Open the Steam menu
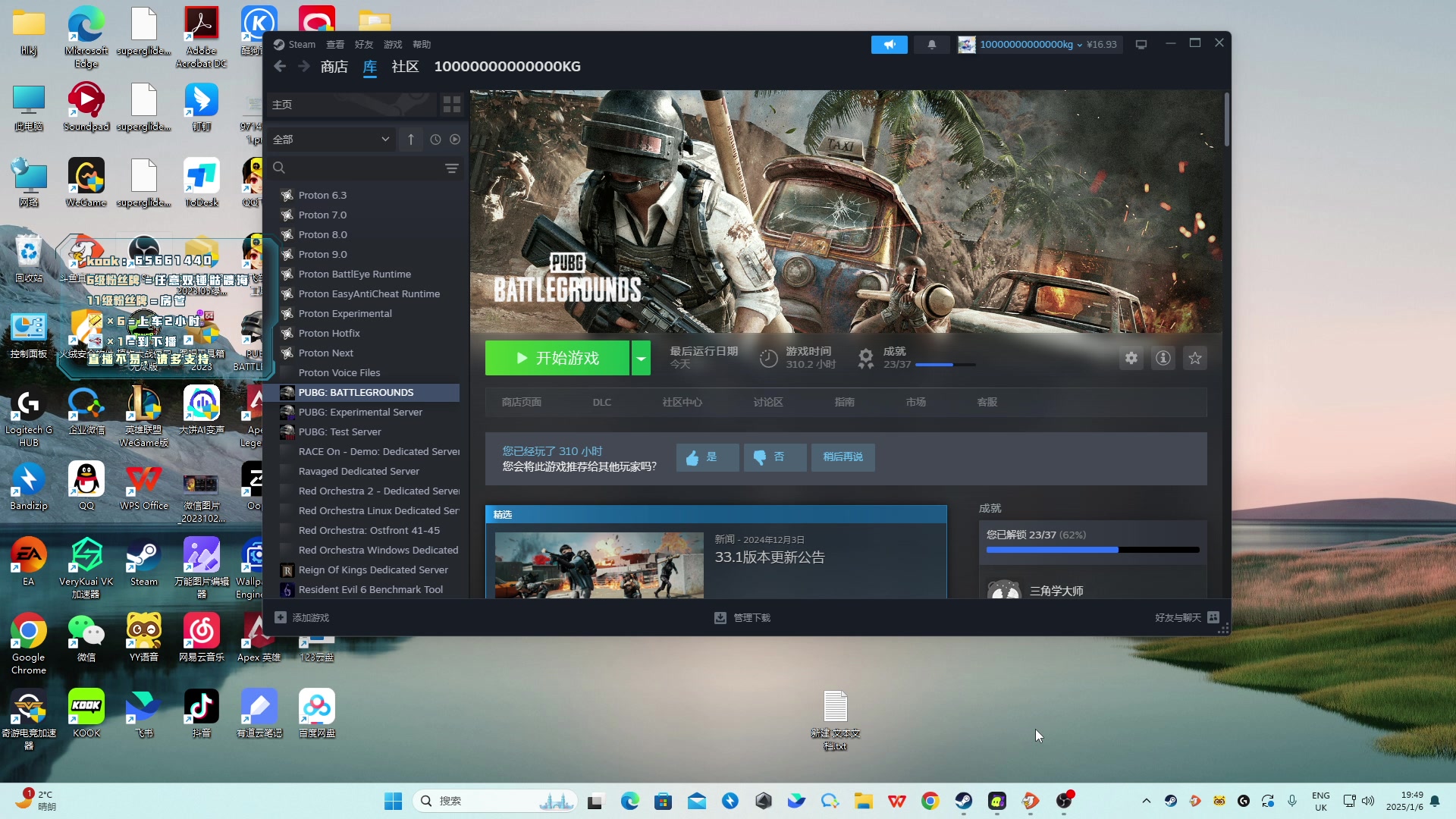 click(294, 45)
